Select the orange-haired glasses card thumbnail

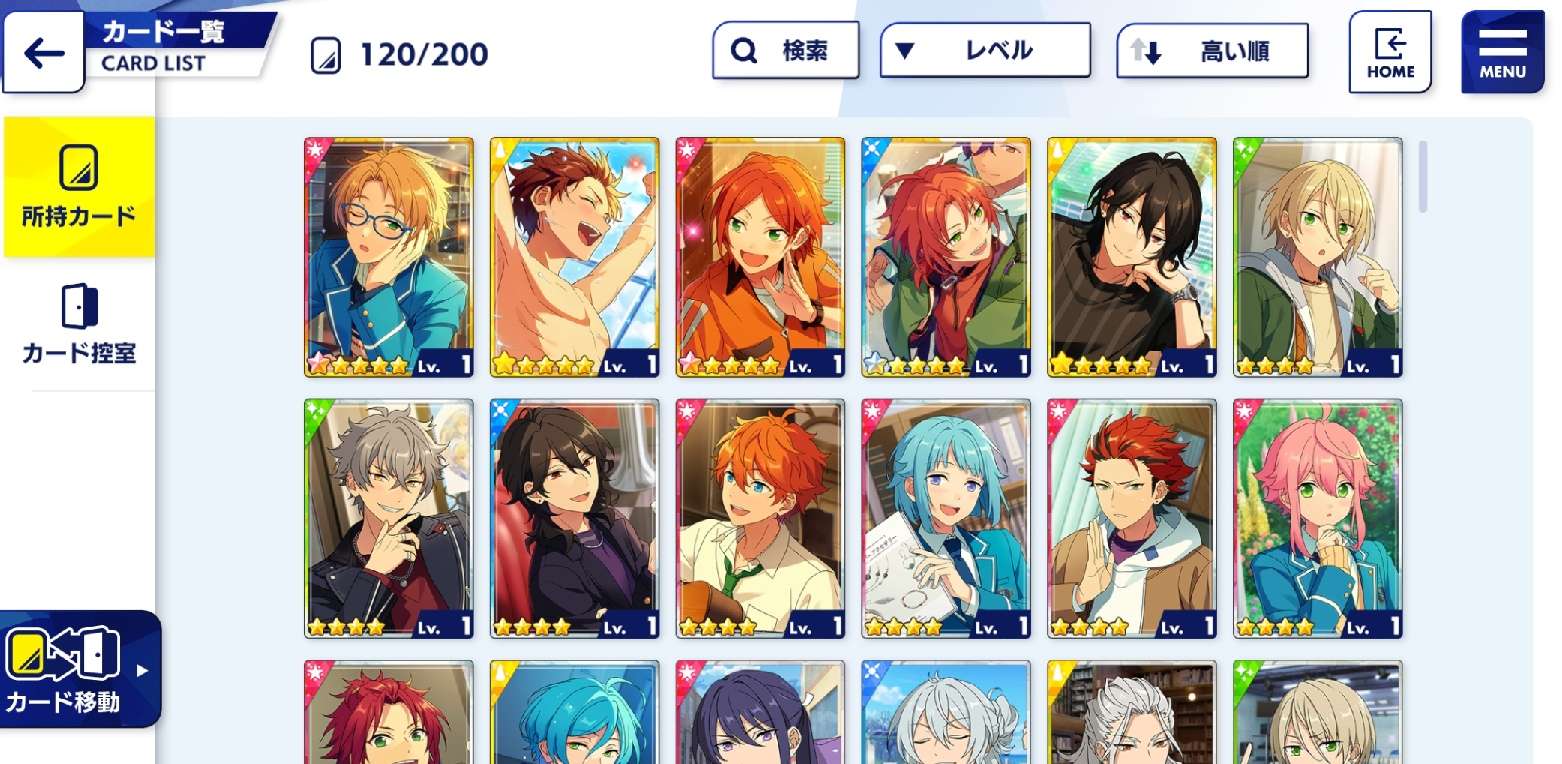tap(389, 258)
